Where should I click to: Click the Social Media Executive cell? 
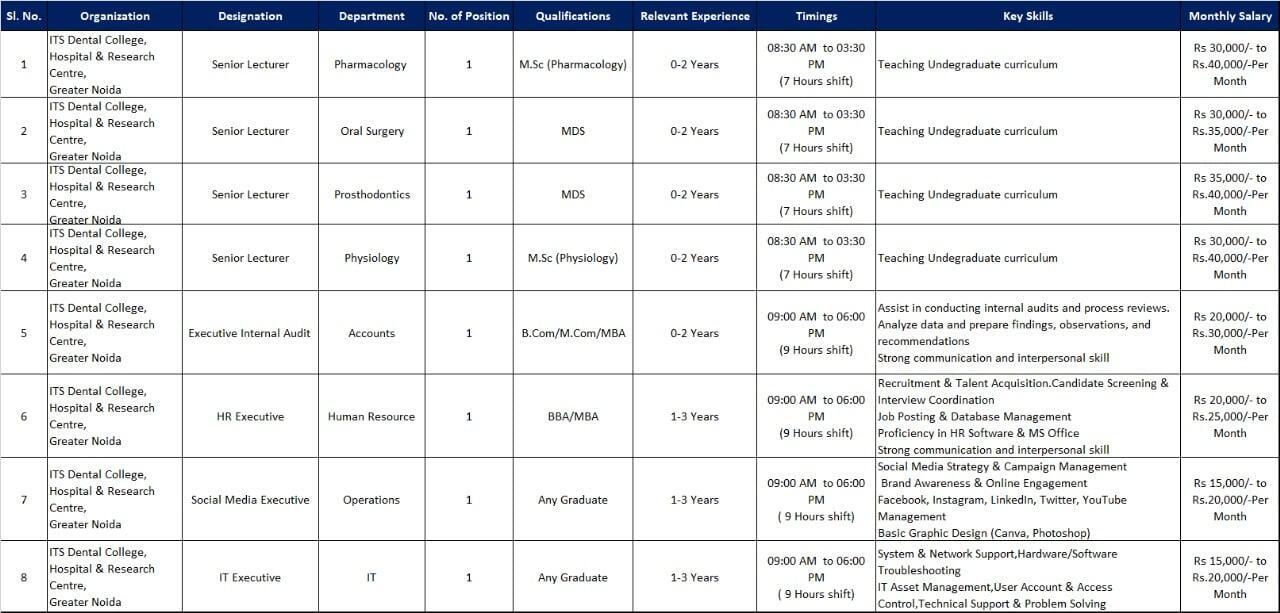pyautogui.click(x=250, y=500)
